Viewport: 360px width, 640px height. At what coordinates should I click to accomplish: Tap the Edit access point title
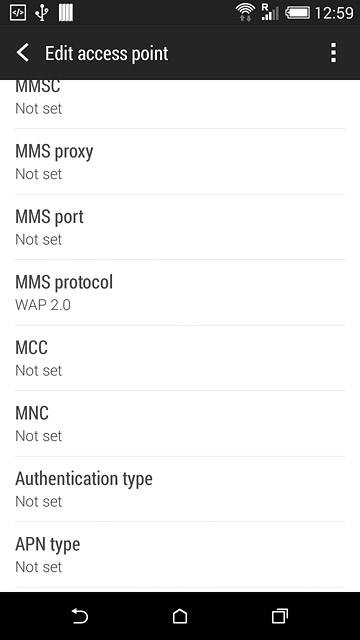pyautogui.click(x=107, y=53)
